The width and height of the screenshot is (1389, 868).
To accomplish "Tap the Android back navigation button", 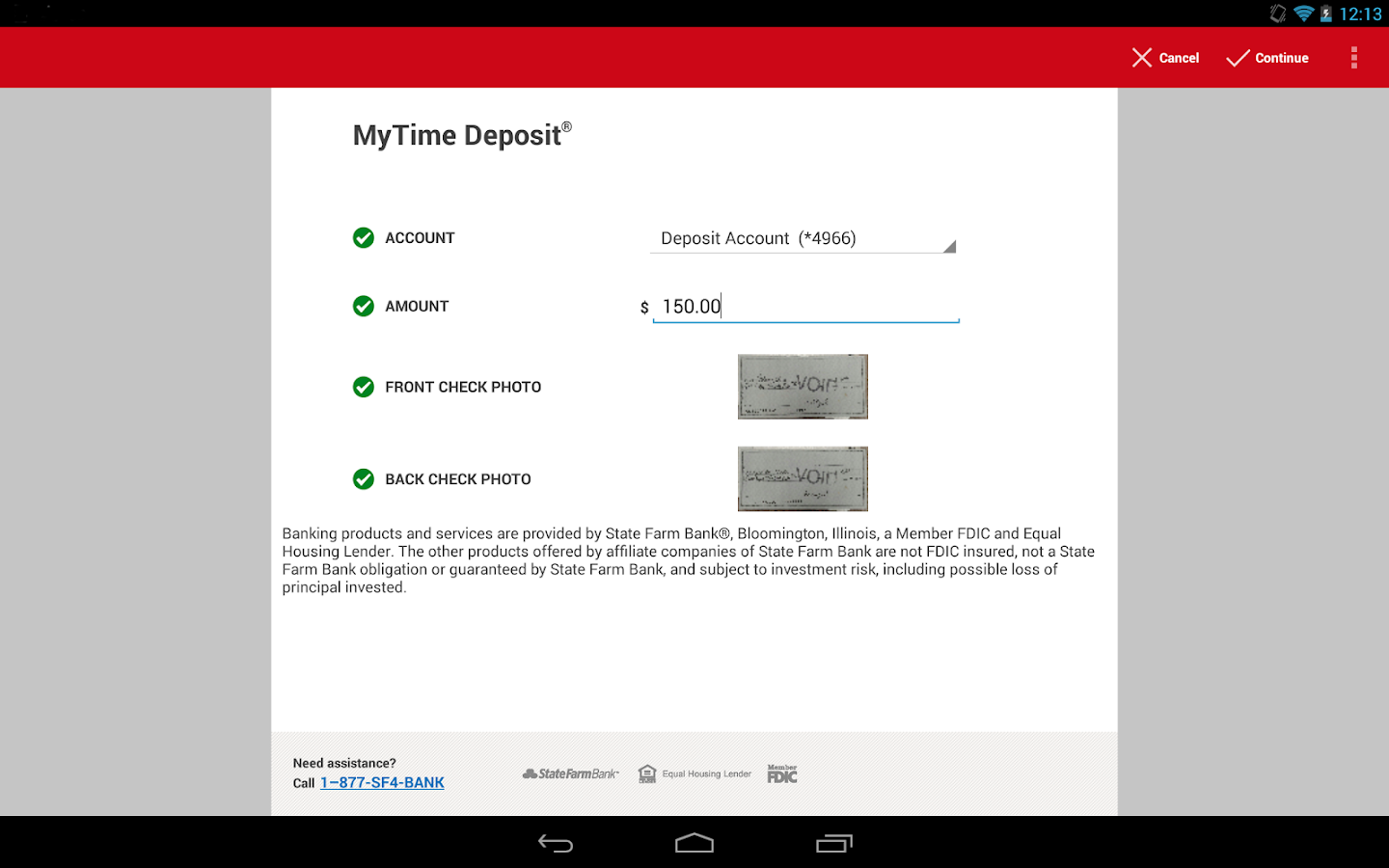I will pyautogui.click(x=556, y=843).
